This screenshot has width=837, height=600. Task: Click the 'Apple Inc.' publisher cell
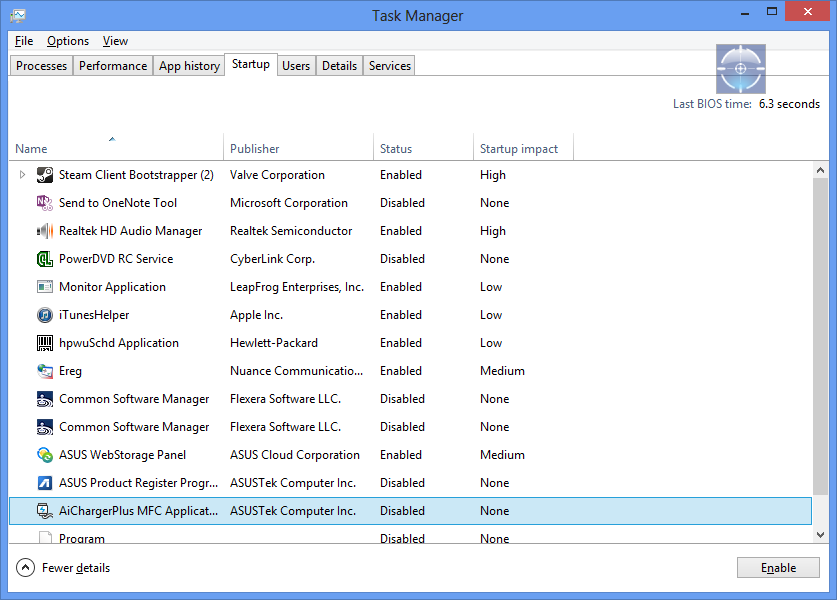[x=257, y=315]
